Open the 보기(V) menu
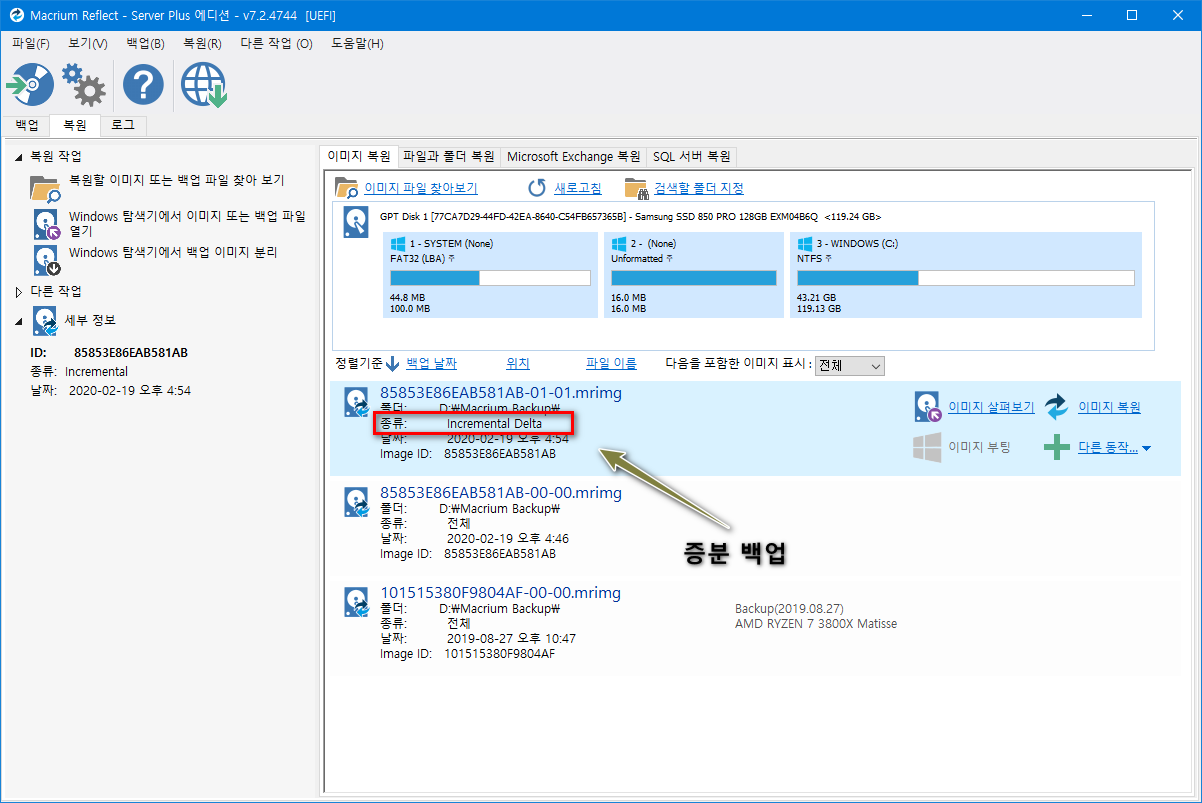This screenshot has height=803, width=1202. click(x=88, y=44)
